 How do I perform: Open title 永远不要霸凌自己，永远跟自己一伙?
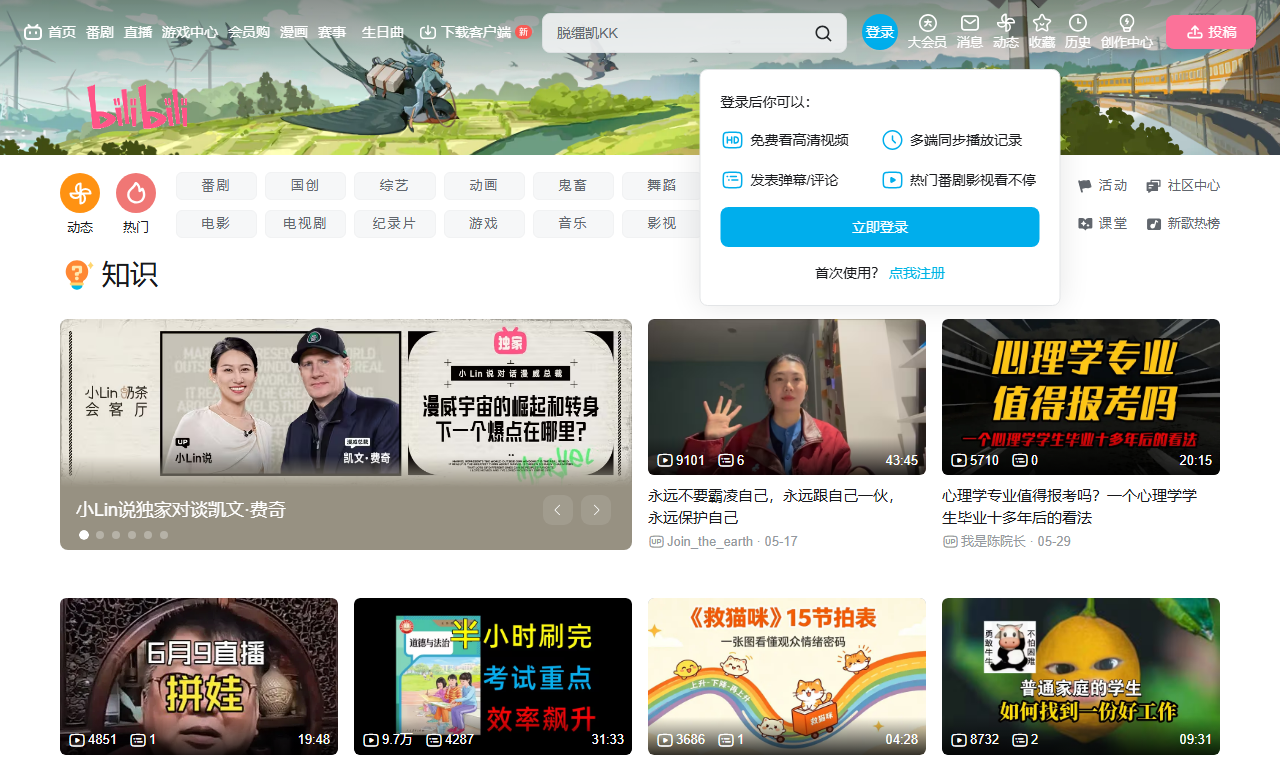(772, 506)
